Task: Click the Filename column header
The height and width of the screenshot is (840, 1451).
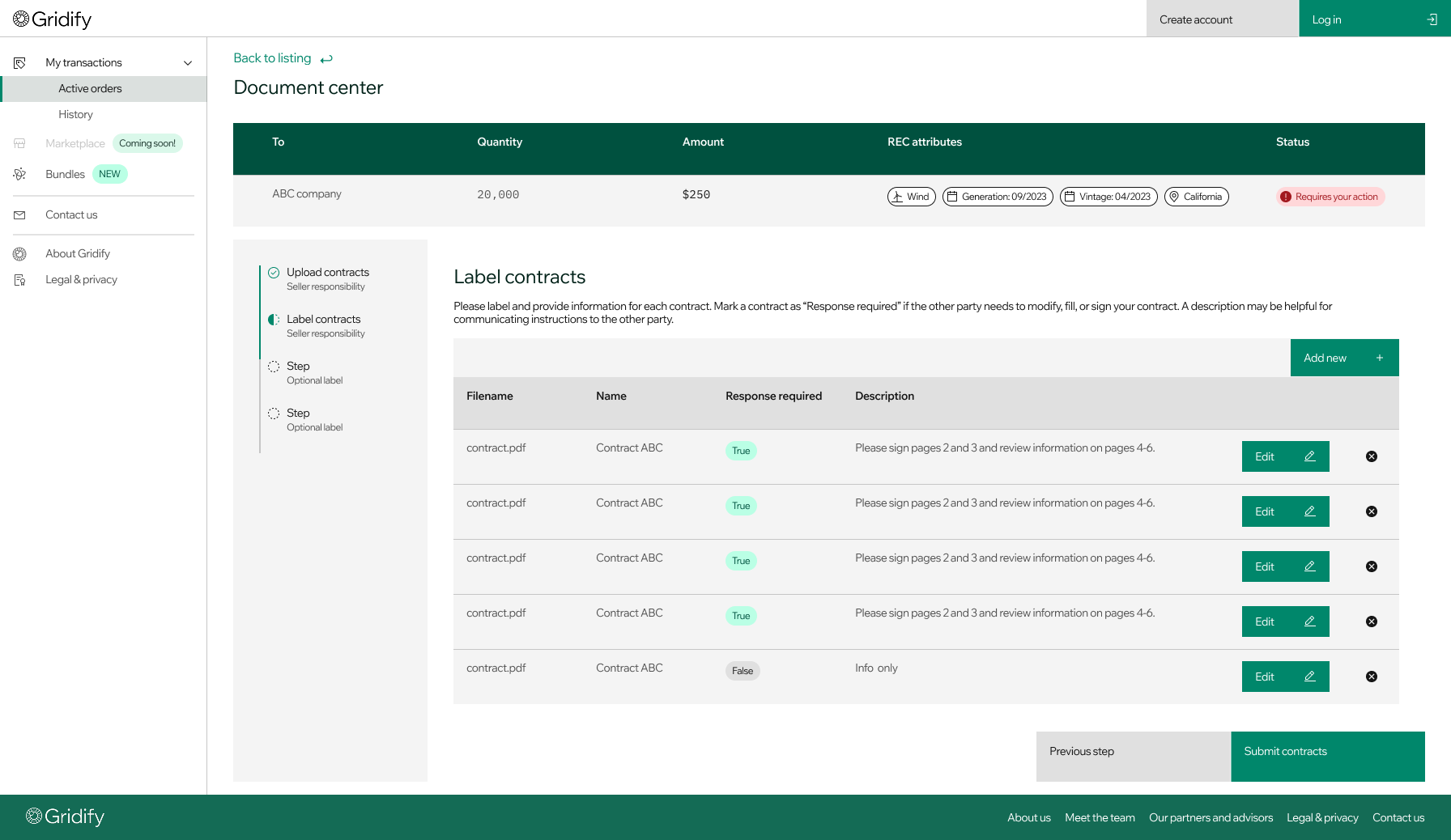Action: [x=489, y=396]
